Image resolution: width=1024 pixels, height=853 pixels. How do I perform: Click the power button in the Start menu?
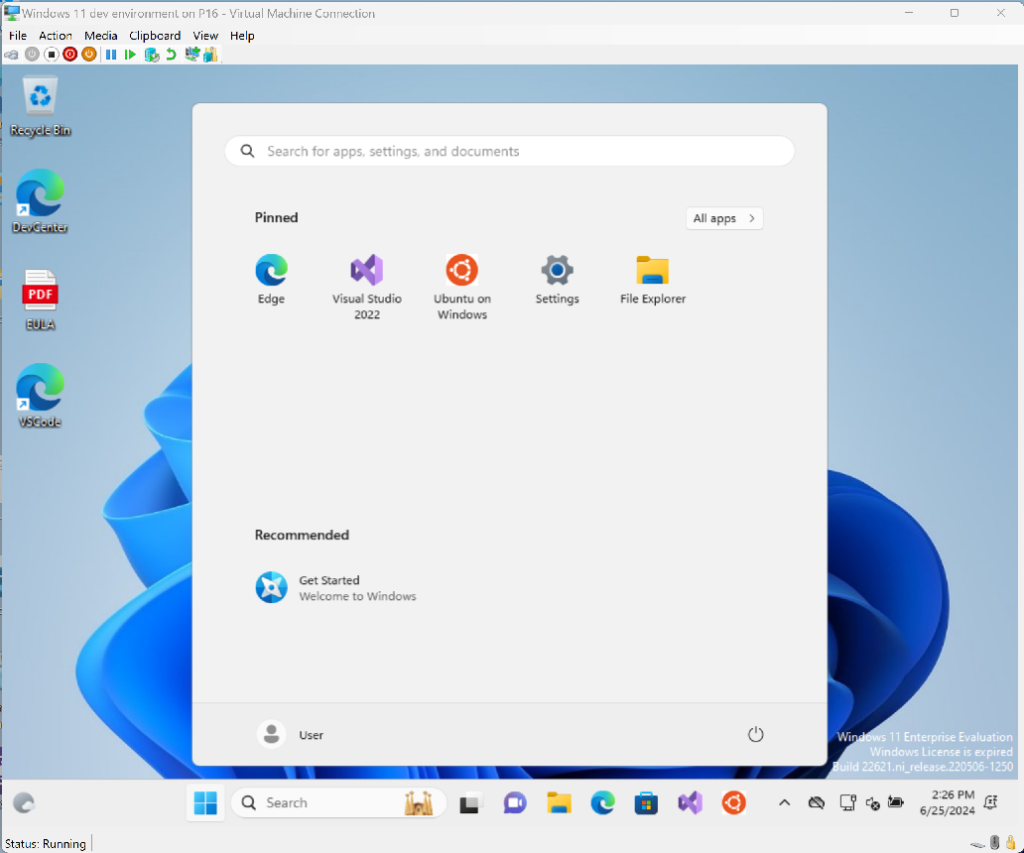[755, 734]
